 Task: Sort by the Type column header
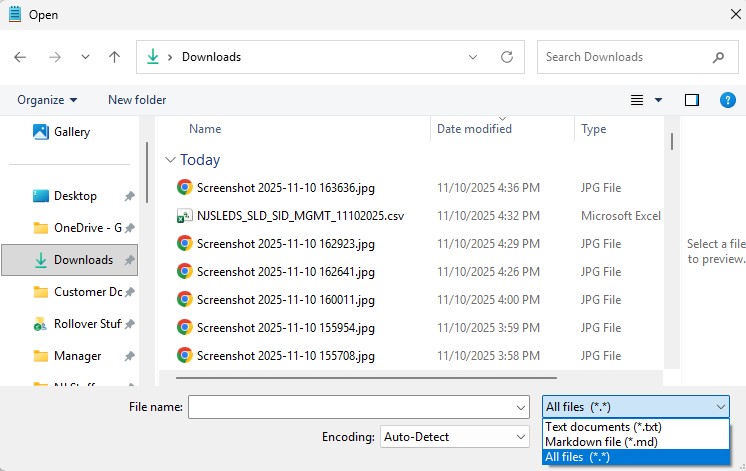tap(593, 129)
